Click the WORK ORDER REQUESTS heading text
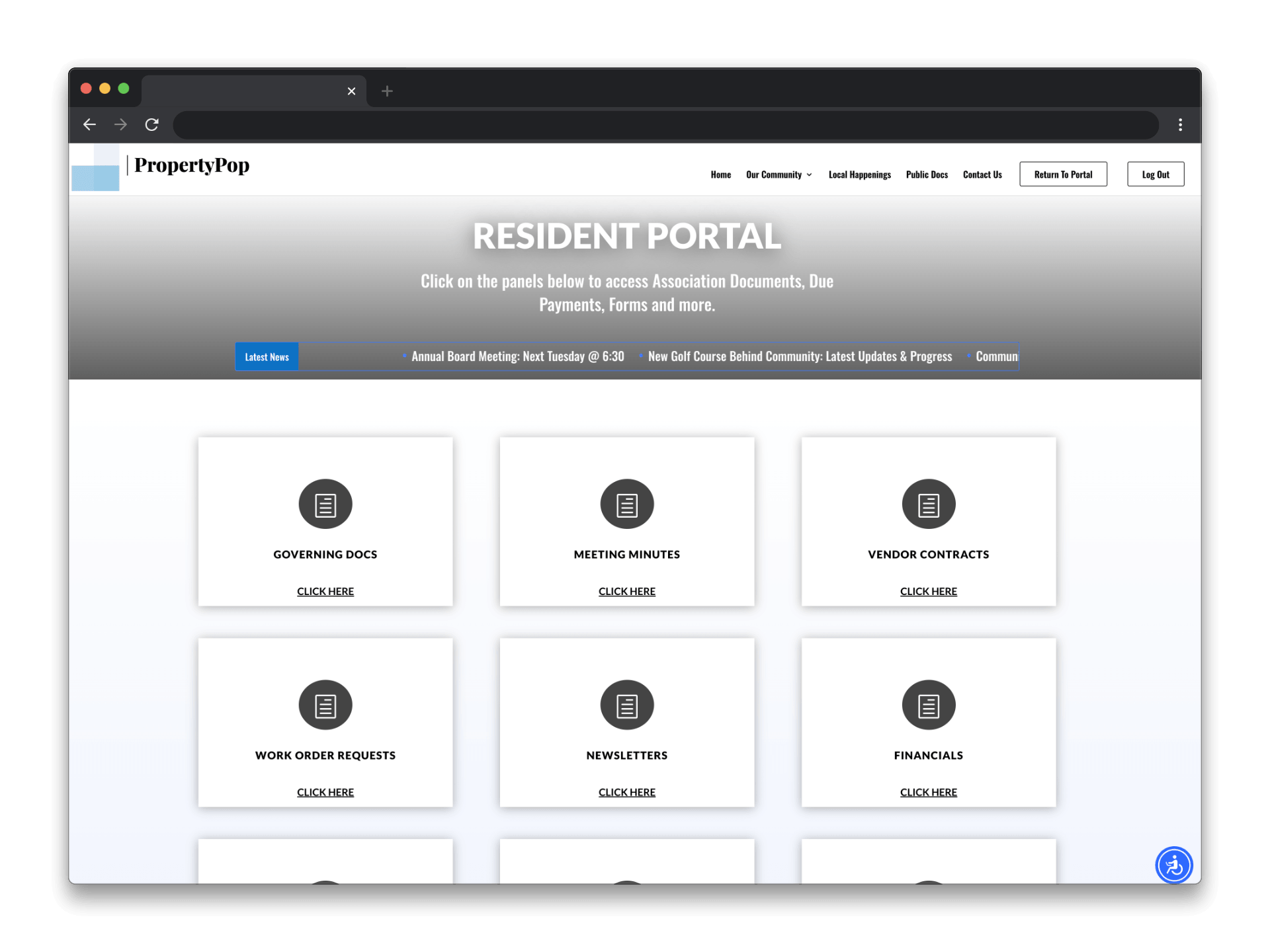This screenshot has width=1270, height=952. click(325, 755)
